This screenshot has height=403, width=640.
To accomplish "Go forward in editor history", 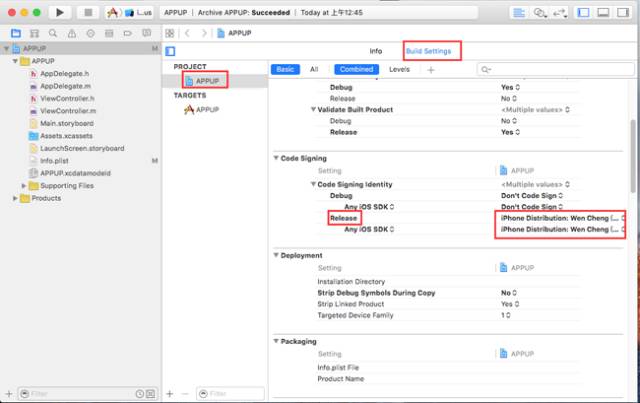I will [204, 33].
